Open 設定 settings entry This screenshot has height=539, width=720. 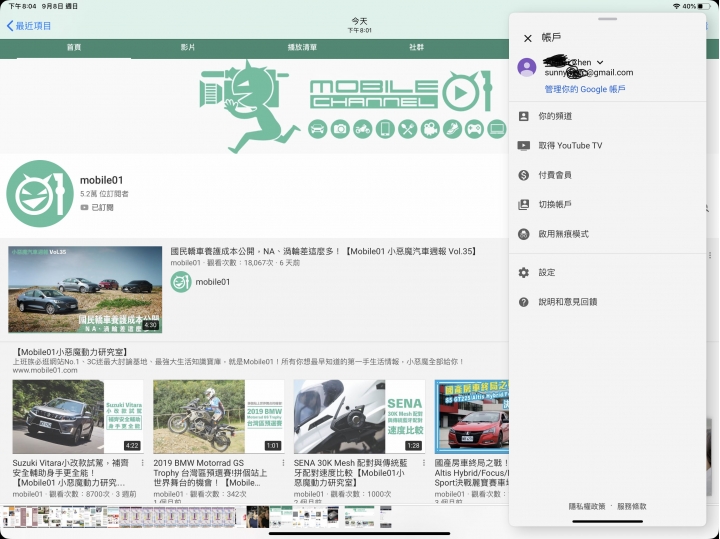pyautogui.click(x=607, y=272)
